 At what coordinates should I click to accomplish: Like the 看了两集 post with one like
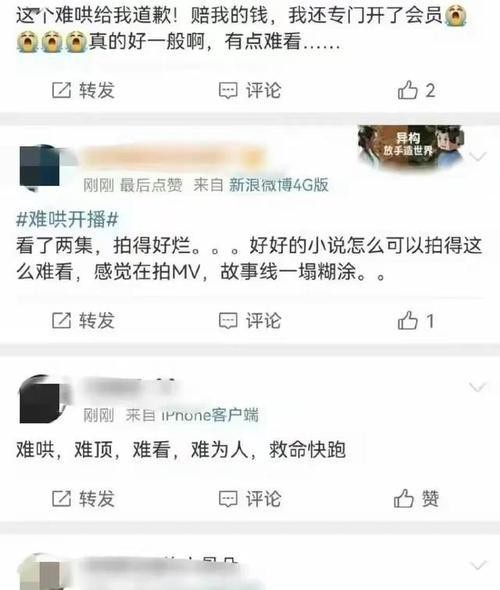(416, 321)
